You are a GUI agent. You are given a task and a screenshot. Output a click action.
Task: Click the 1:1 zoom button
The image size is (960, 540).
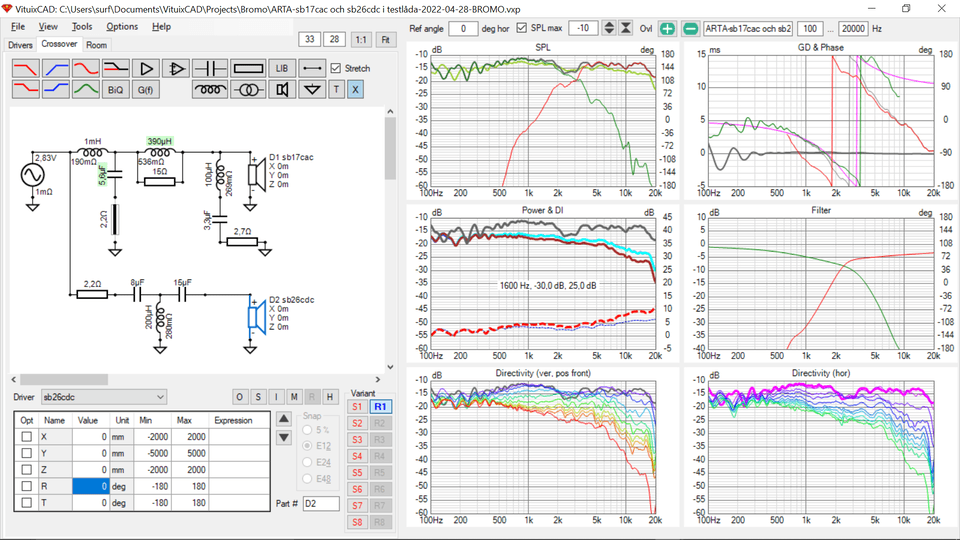(361, 39)
